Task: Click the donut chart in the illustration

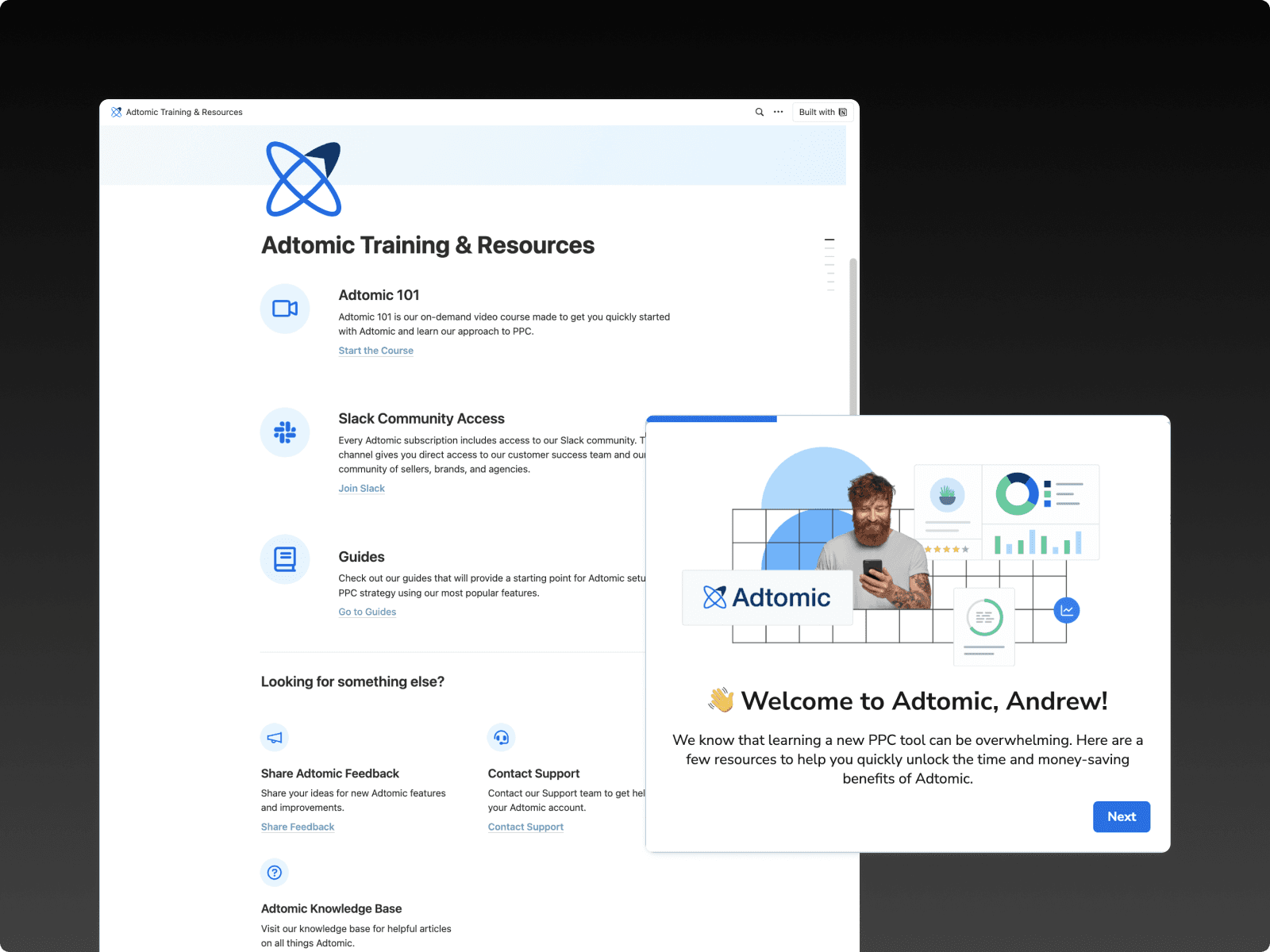Action: coord(1017,493)
